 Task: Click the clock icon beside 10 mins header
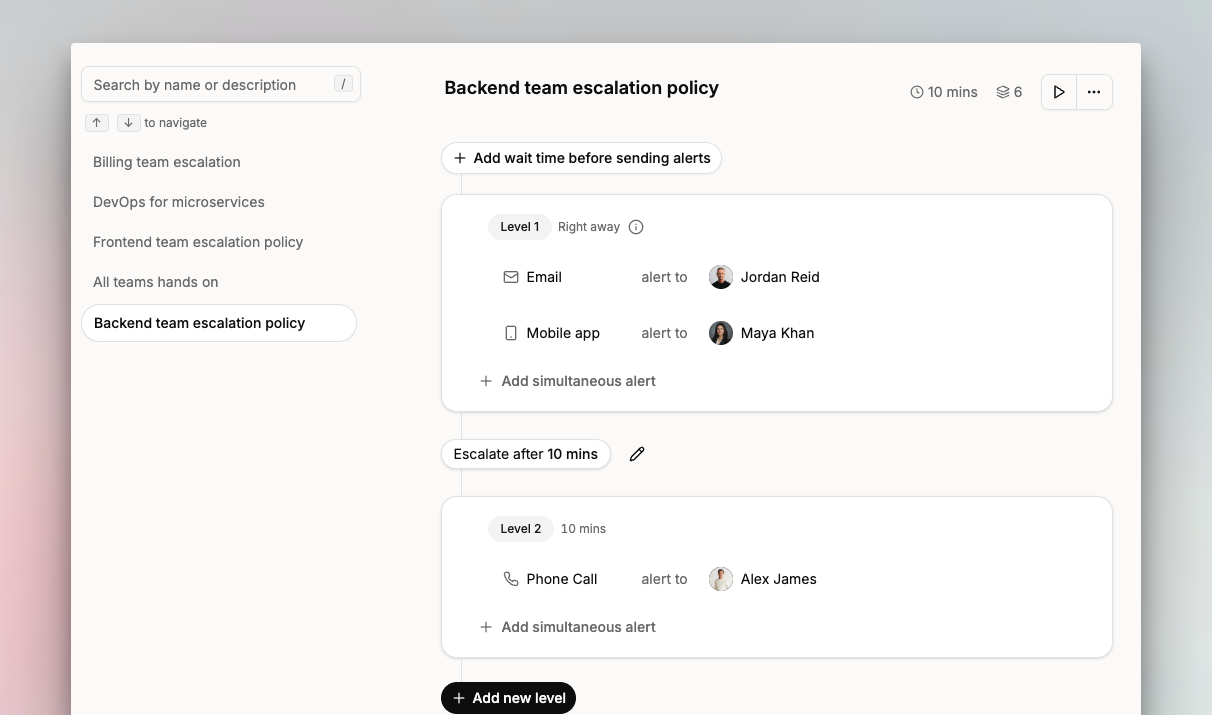(x=917, y=92)
